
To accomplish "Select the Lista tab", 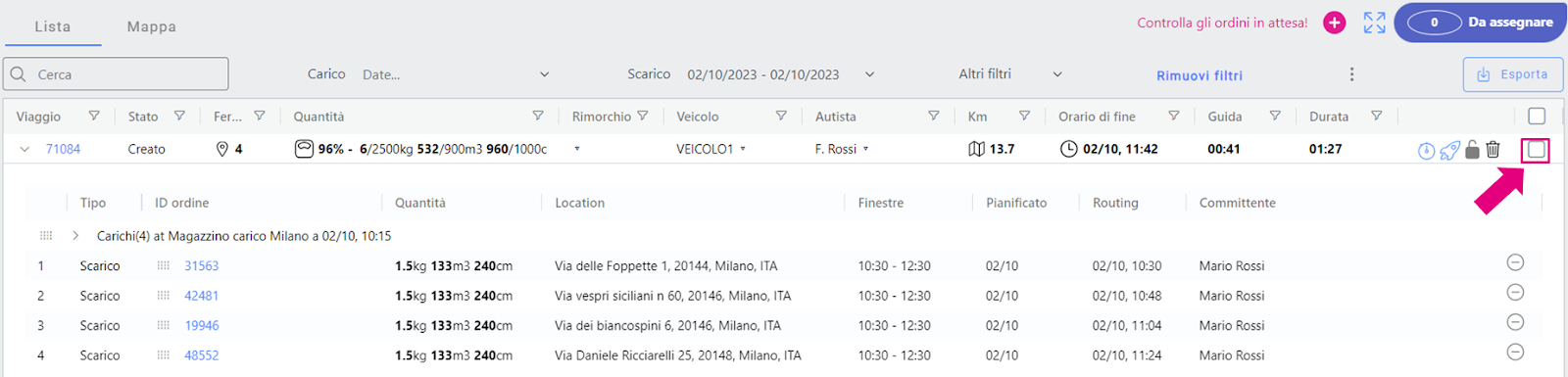I will click(53, 26).
